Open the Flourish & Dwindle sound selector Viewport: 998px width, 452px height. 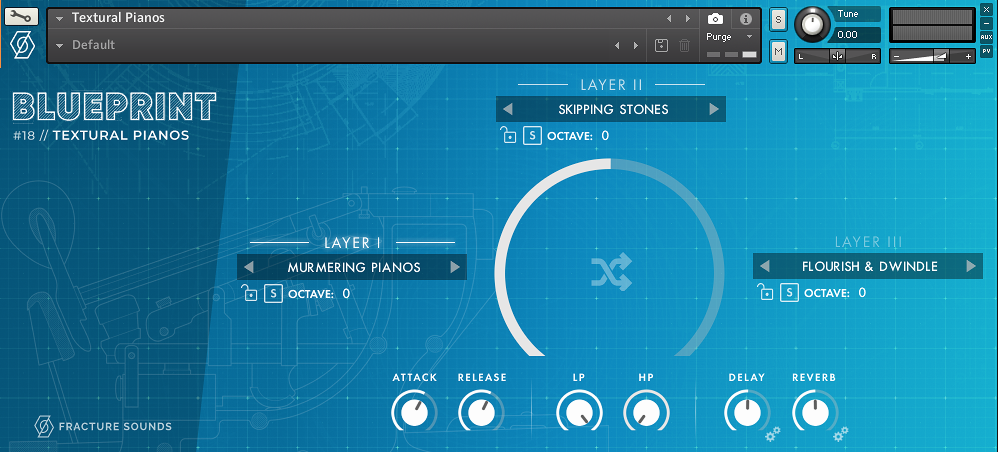(869, 266)
